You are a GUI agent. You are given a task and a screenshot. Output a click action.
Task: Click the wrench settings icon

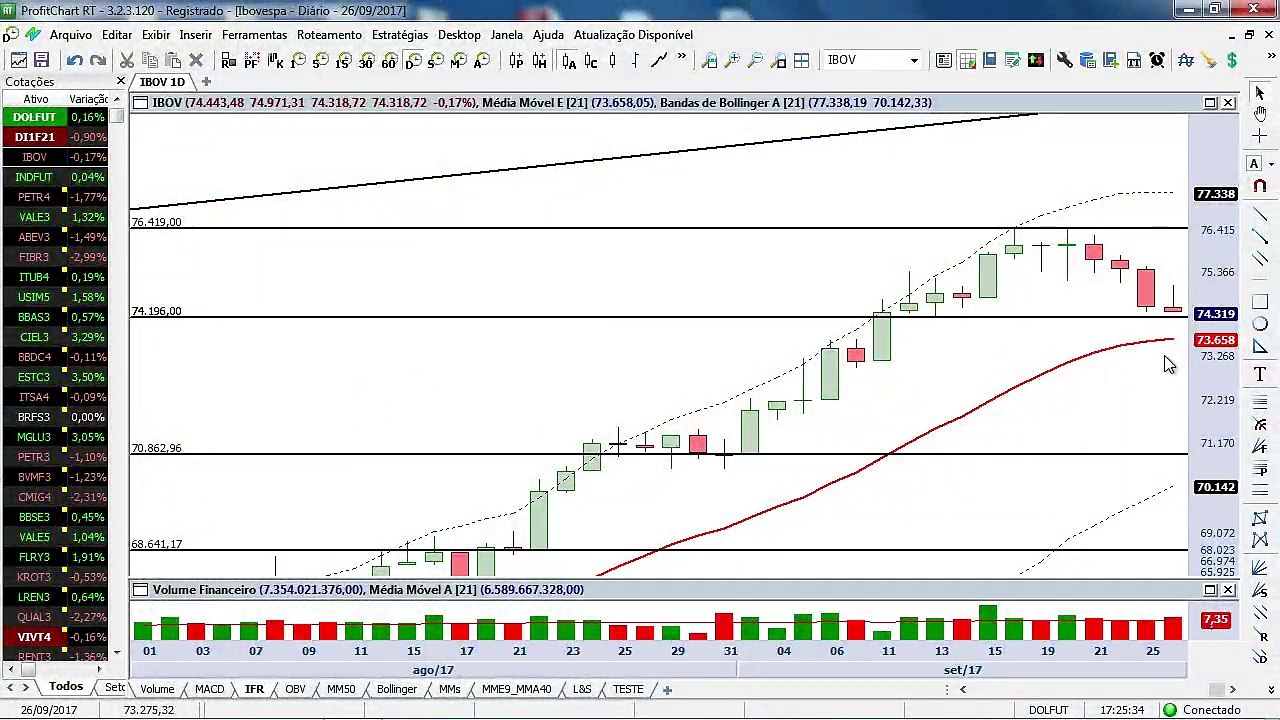click(1065, 61)
